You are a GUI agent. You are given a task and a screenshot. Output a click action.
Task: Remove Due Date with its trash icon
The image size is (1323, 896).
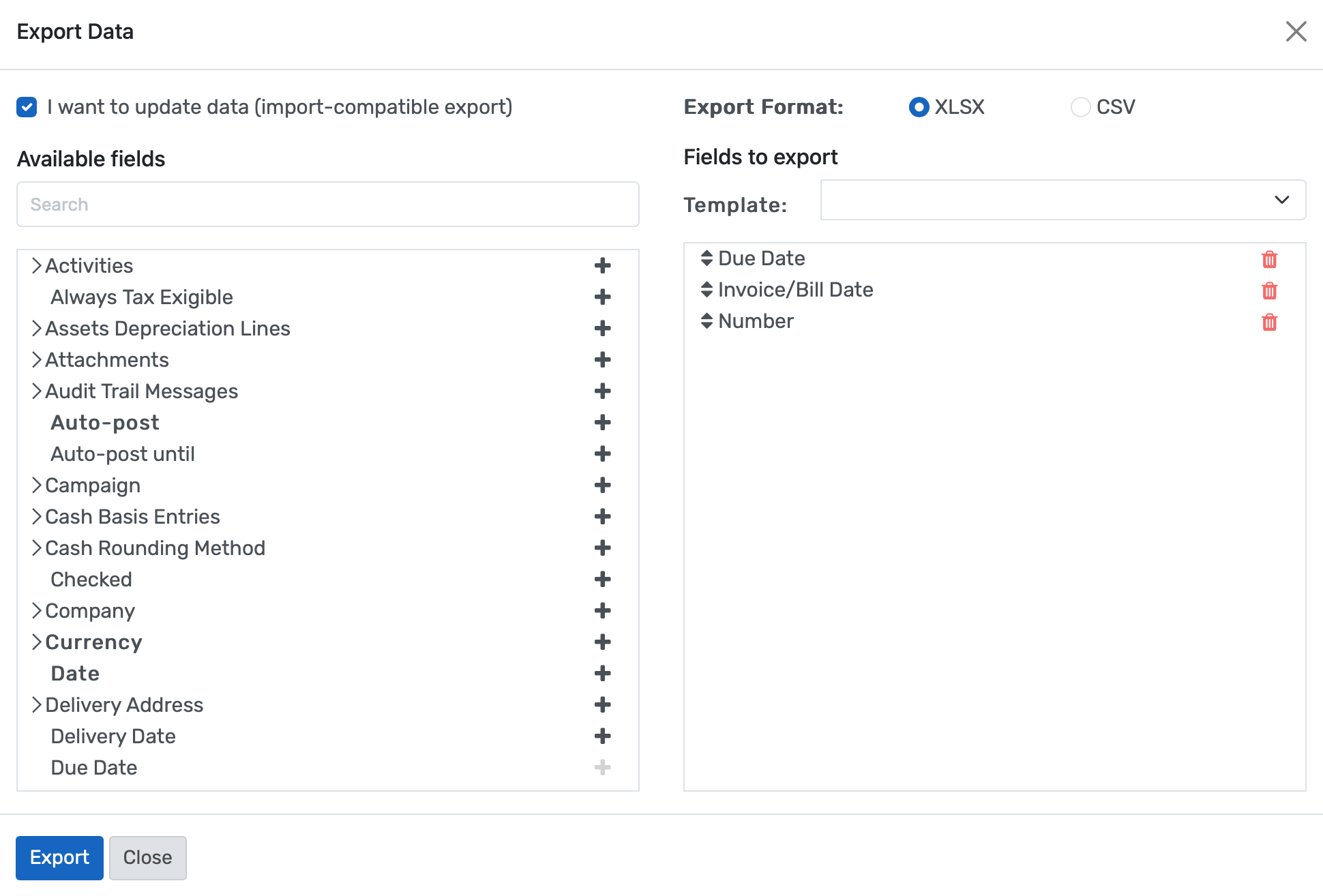point(1269,259)
